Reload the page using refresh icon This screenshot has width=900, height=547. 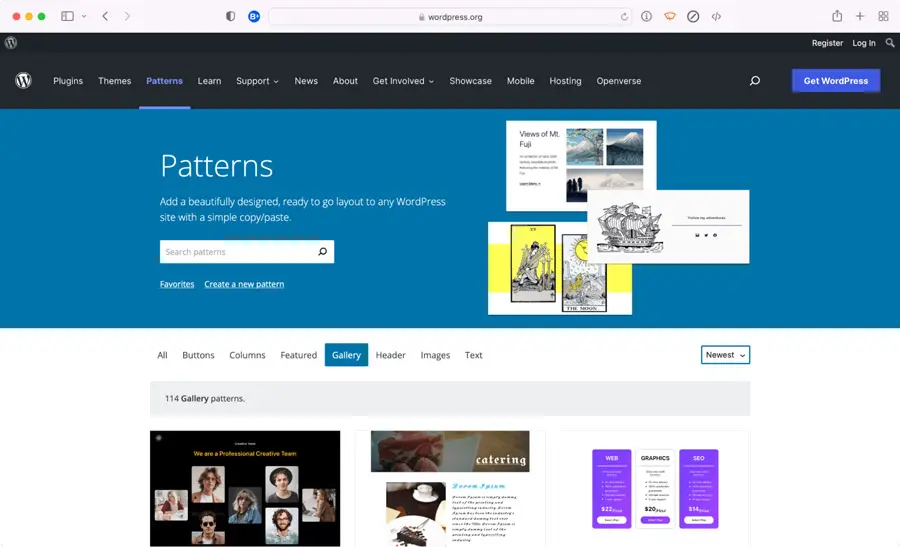(x=625, y=16)
